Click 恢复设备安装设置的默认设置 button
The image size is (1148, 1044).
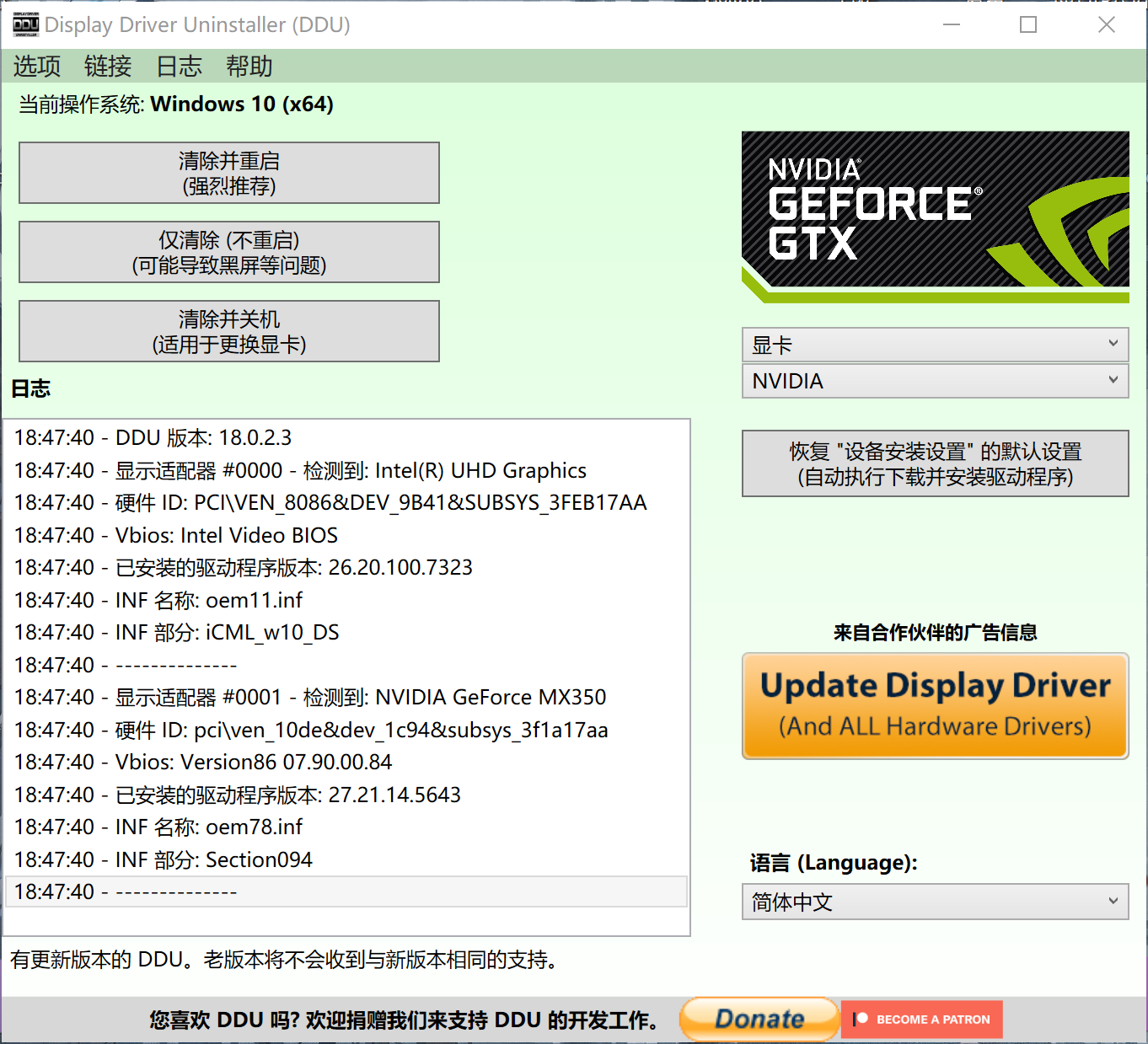[x=936, y=463]
